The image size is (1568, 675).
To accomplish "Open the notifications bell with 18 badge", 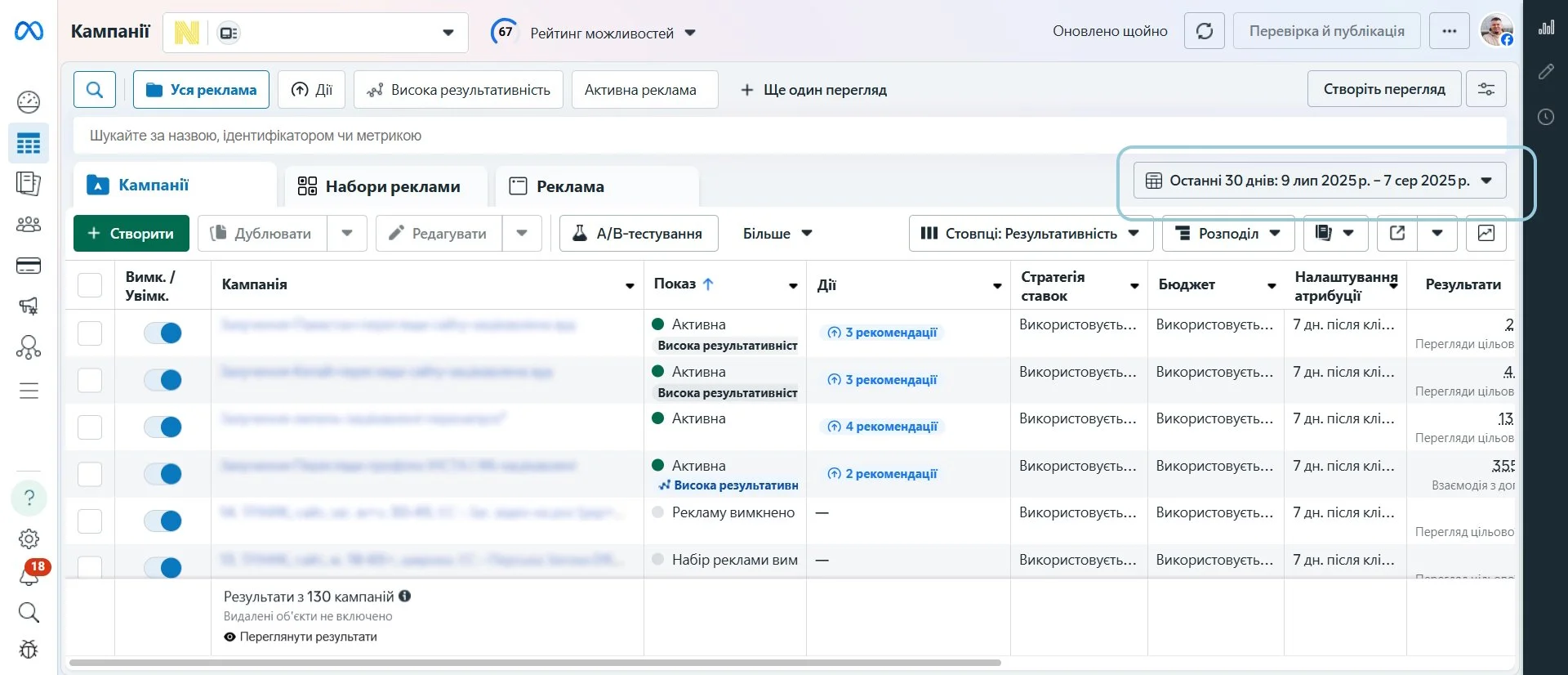I will point(29,574).
